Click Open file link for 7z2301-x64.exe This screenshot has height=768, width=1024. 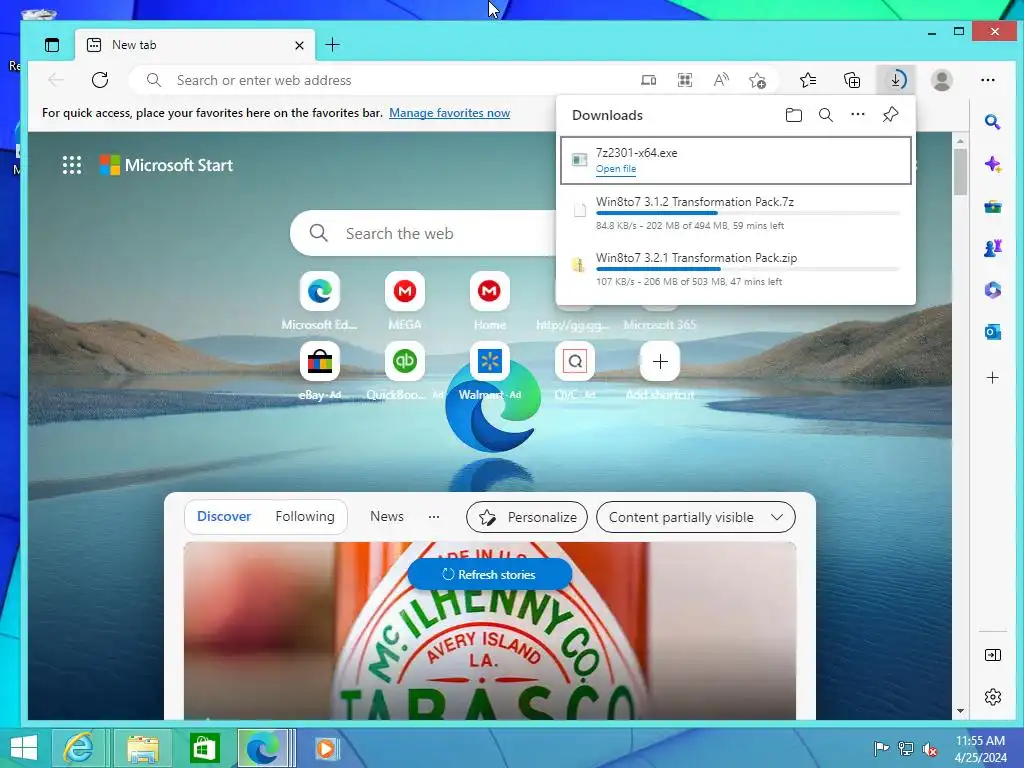pos(615,169)
